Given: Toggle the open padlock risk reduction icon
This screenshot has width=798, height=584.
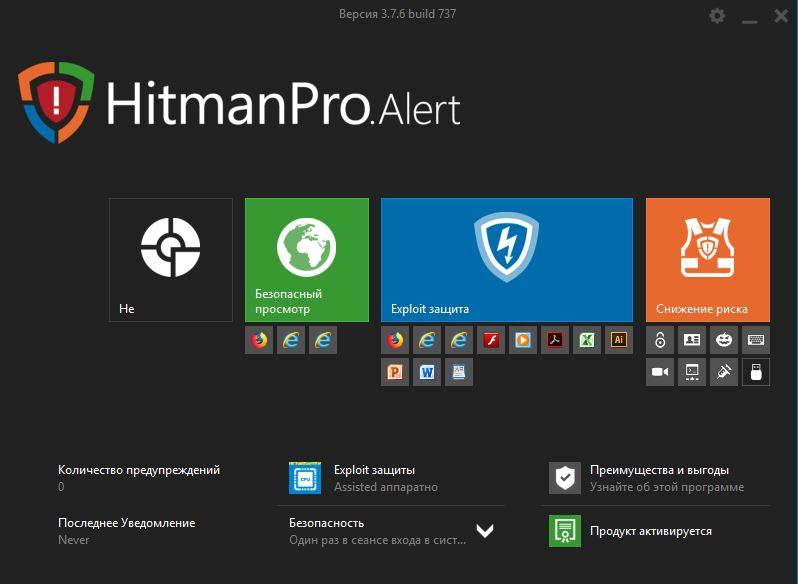Looking at the screenshot, I should 660,340.
